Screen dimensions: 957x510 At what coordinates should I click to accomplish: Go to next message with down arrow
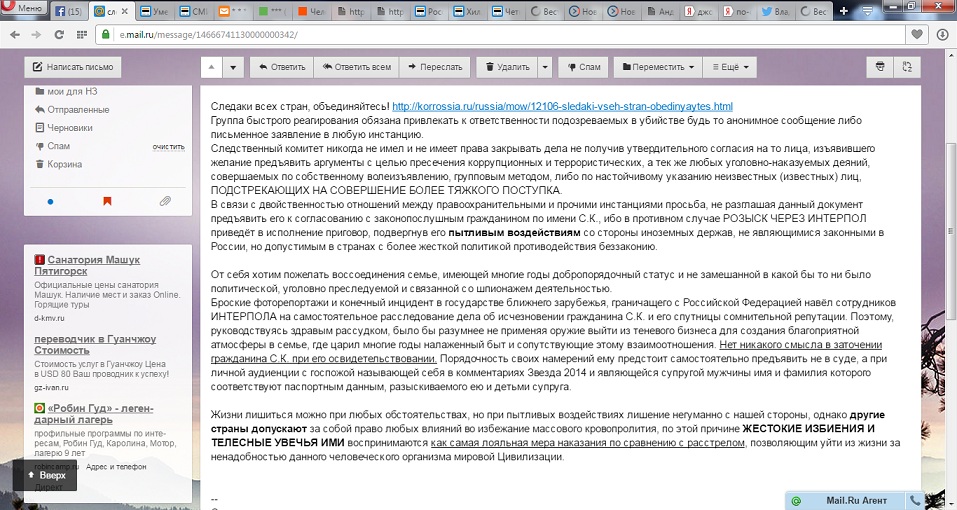point(234,67)
